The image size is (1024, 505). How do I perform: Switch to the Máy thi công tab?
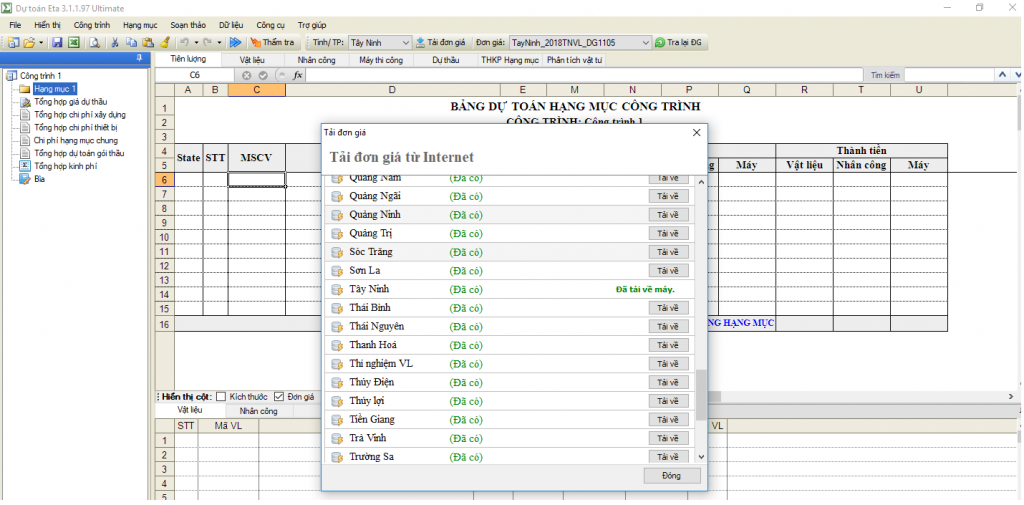click(380, 60)
